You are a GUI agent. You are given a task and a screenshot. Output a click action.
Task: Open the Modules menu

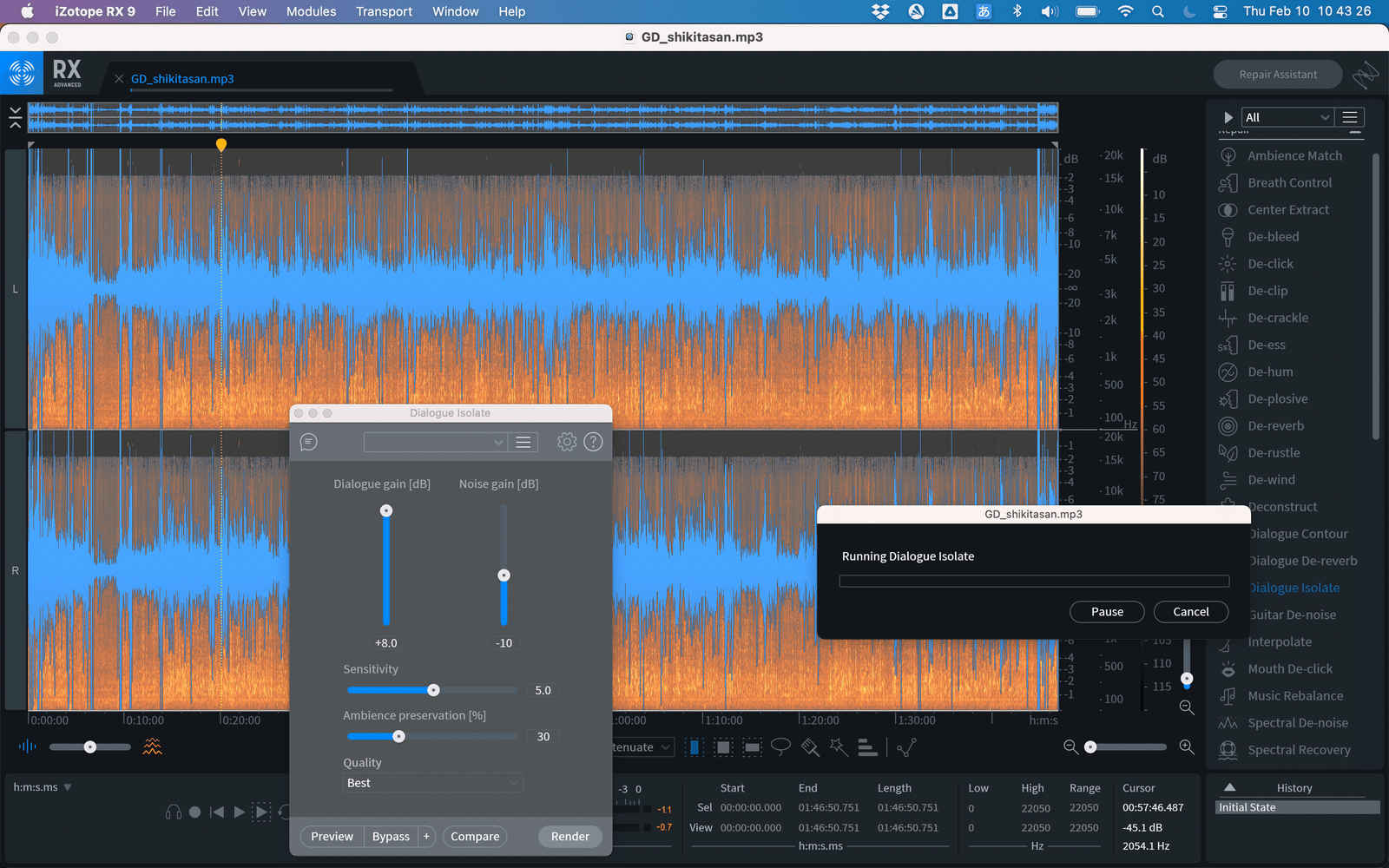coord(311,11)
